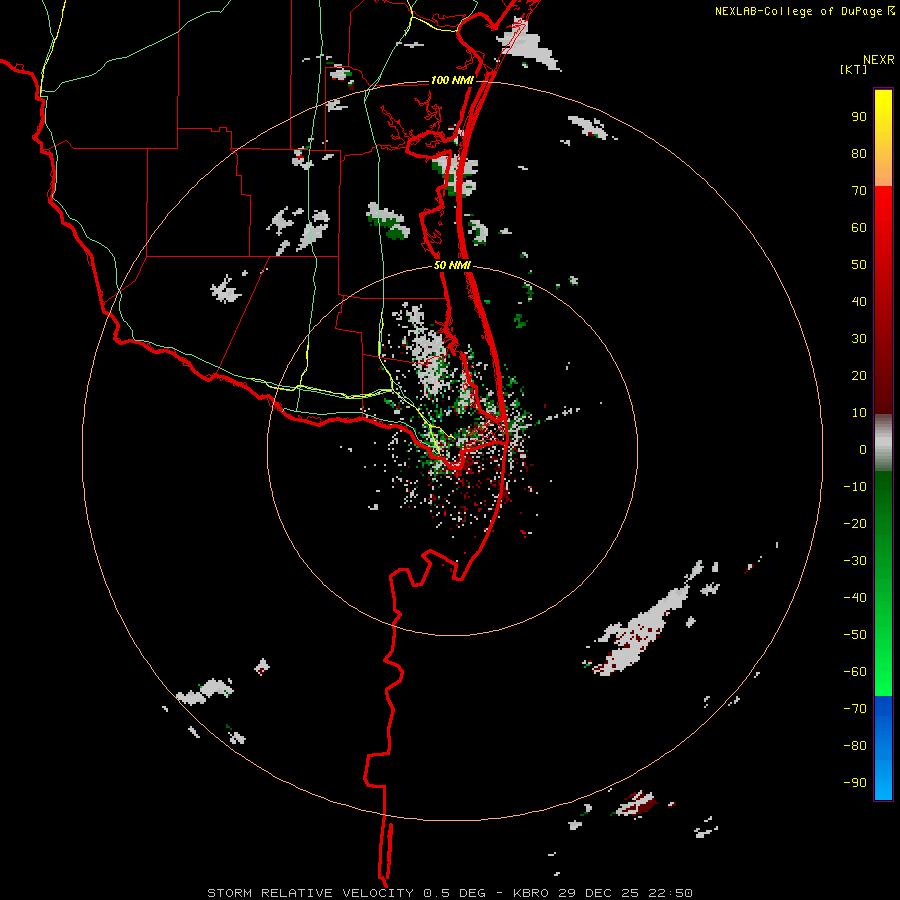Viewport: 900px width, 900px height.
Task: Click the 90 value on the velocity scale
Action: tap(859, 117)
